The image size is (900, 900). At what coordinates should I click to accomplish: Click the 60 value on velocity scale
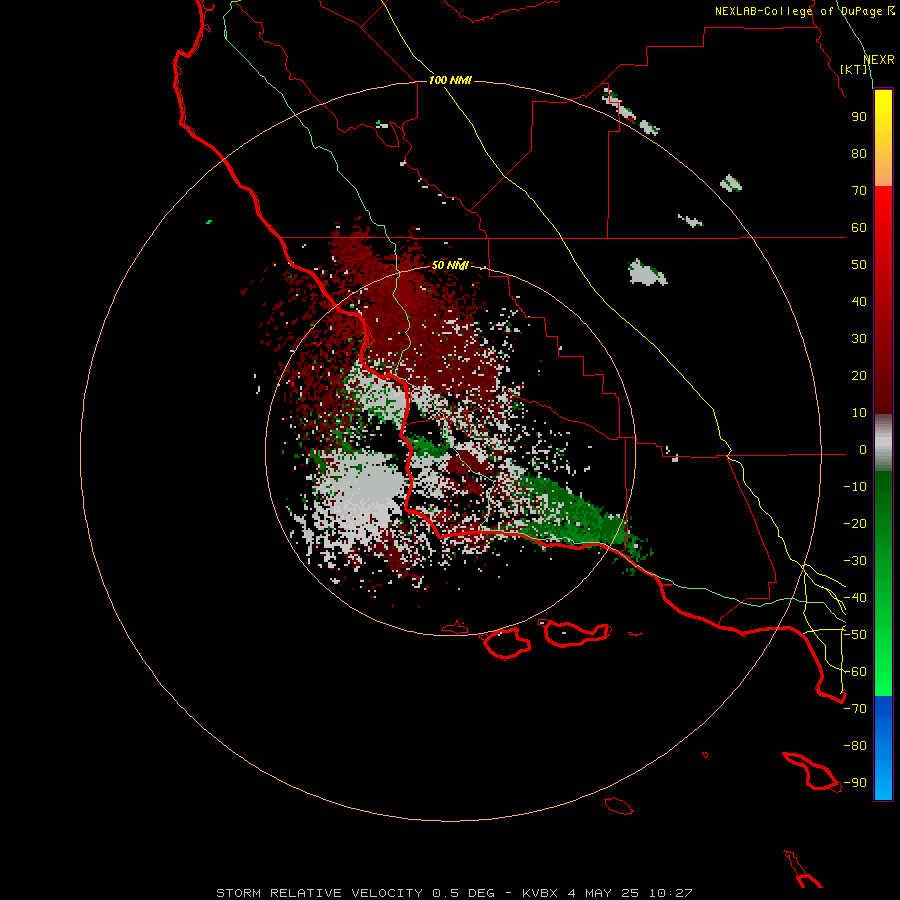pos(859,228)
